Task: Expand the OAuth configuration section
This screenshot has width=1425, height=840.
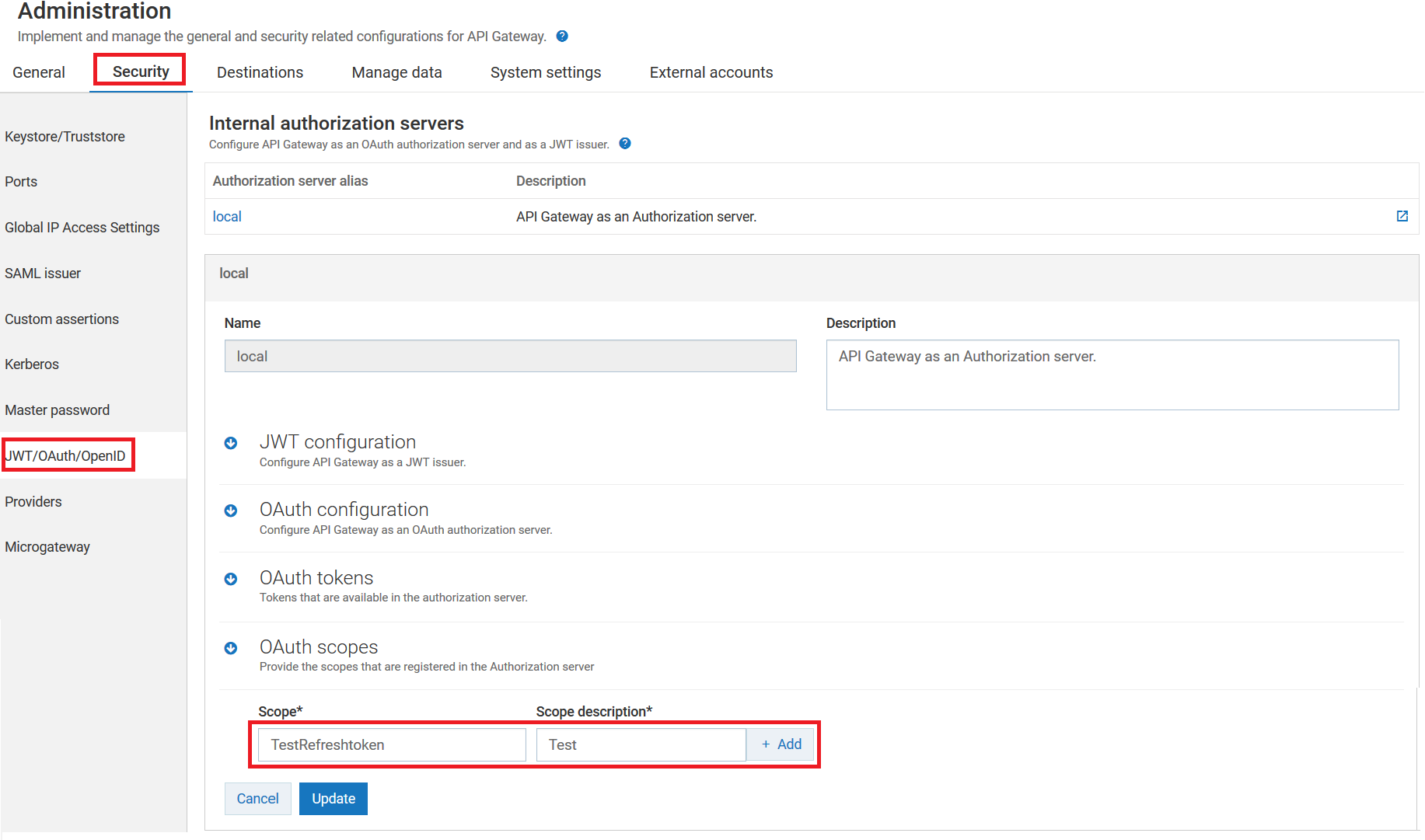Action: pyautogui.click(x=231, y=511)
